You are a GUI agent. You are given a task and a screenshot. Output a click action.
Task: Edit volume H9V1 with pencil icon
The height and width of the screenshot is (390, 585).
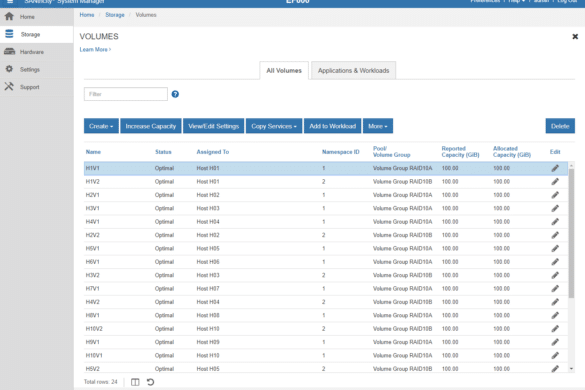tap(555, 342)
